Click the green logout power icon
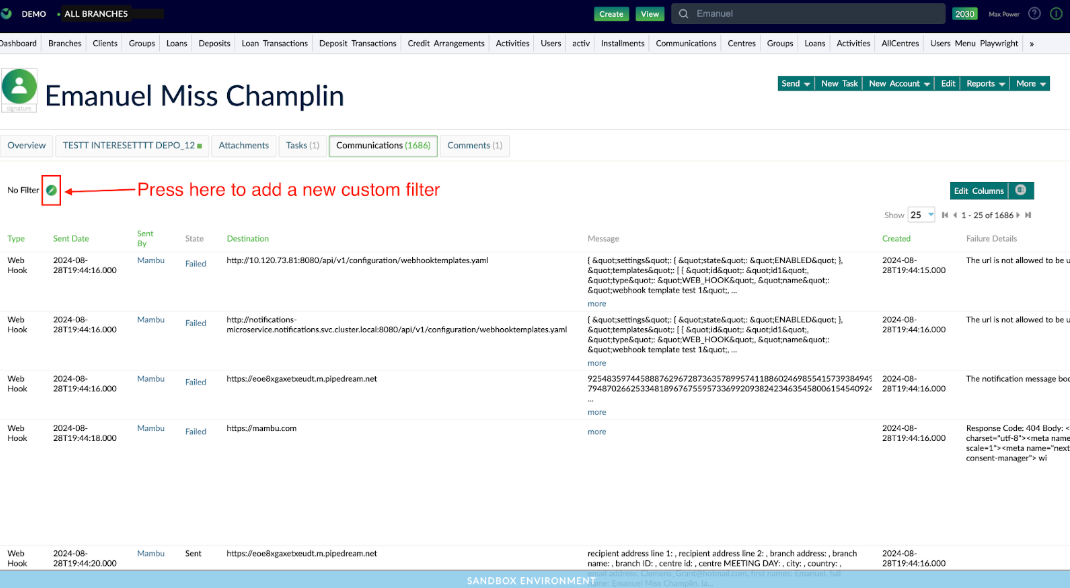1070x588 pixels. click(x=1054, y=14)
